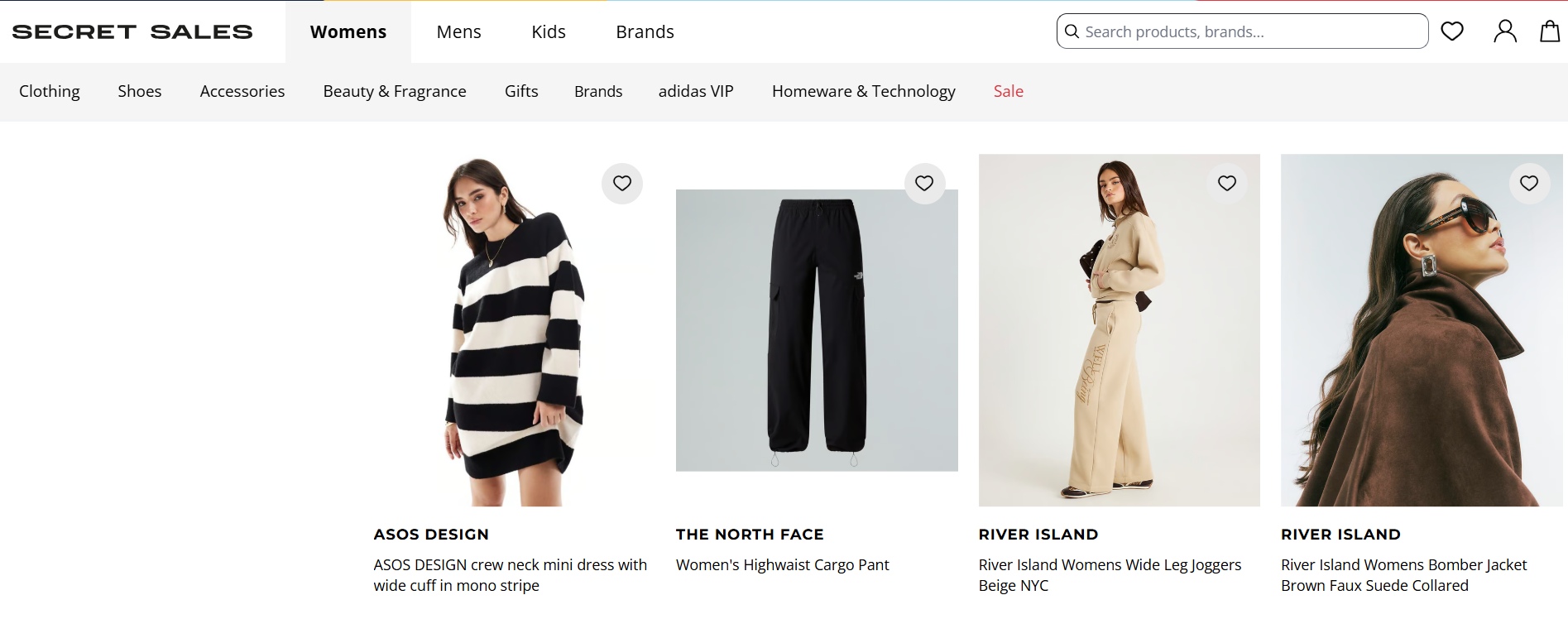The width and height of the screenshot is (1568, 619).
Task: Open the account profile icon
Action: pos(1505,31)
